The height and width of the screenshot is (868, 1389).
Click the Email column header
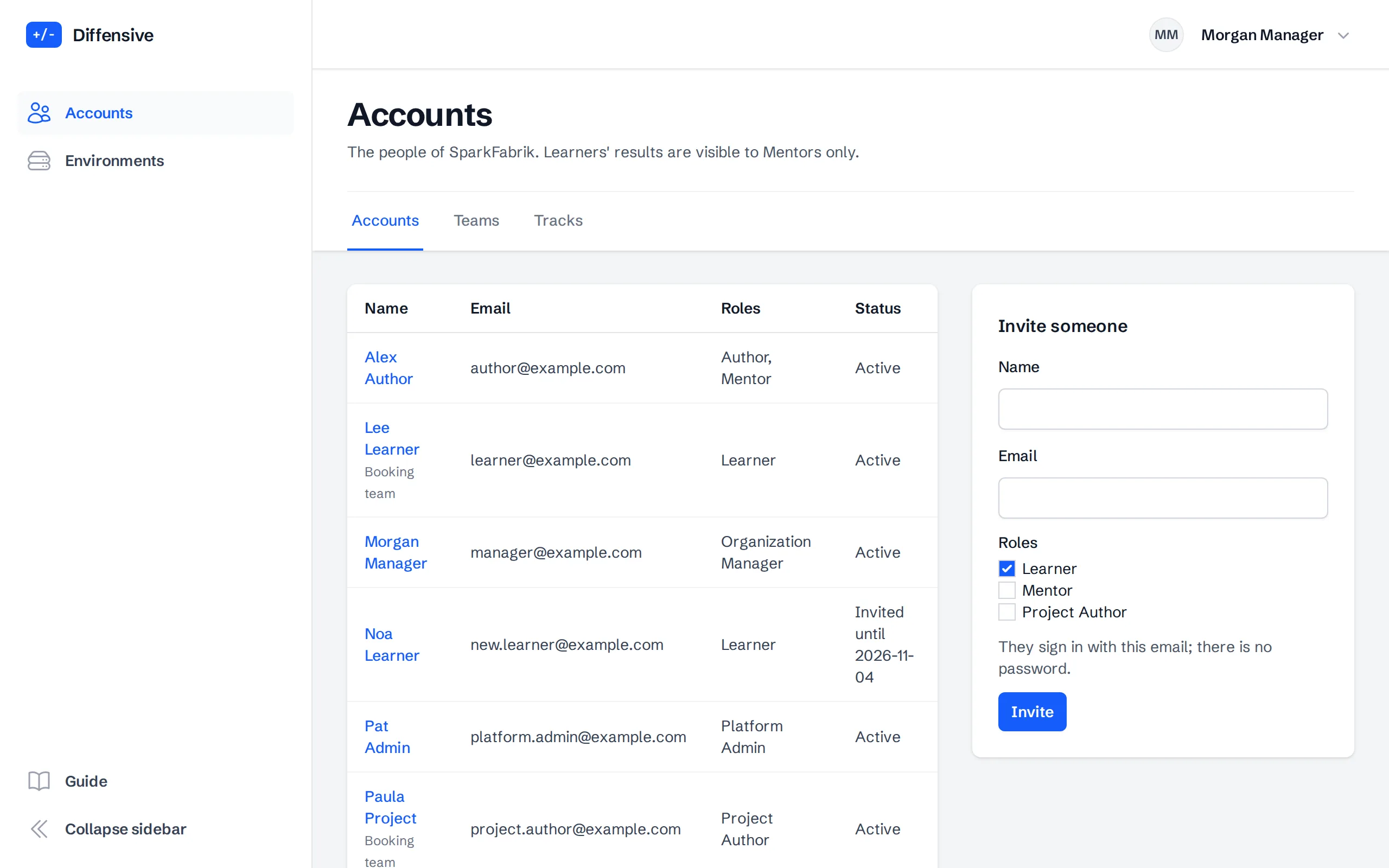[x=490, y=308]
